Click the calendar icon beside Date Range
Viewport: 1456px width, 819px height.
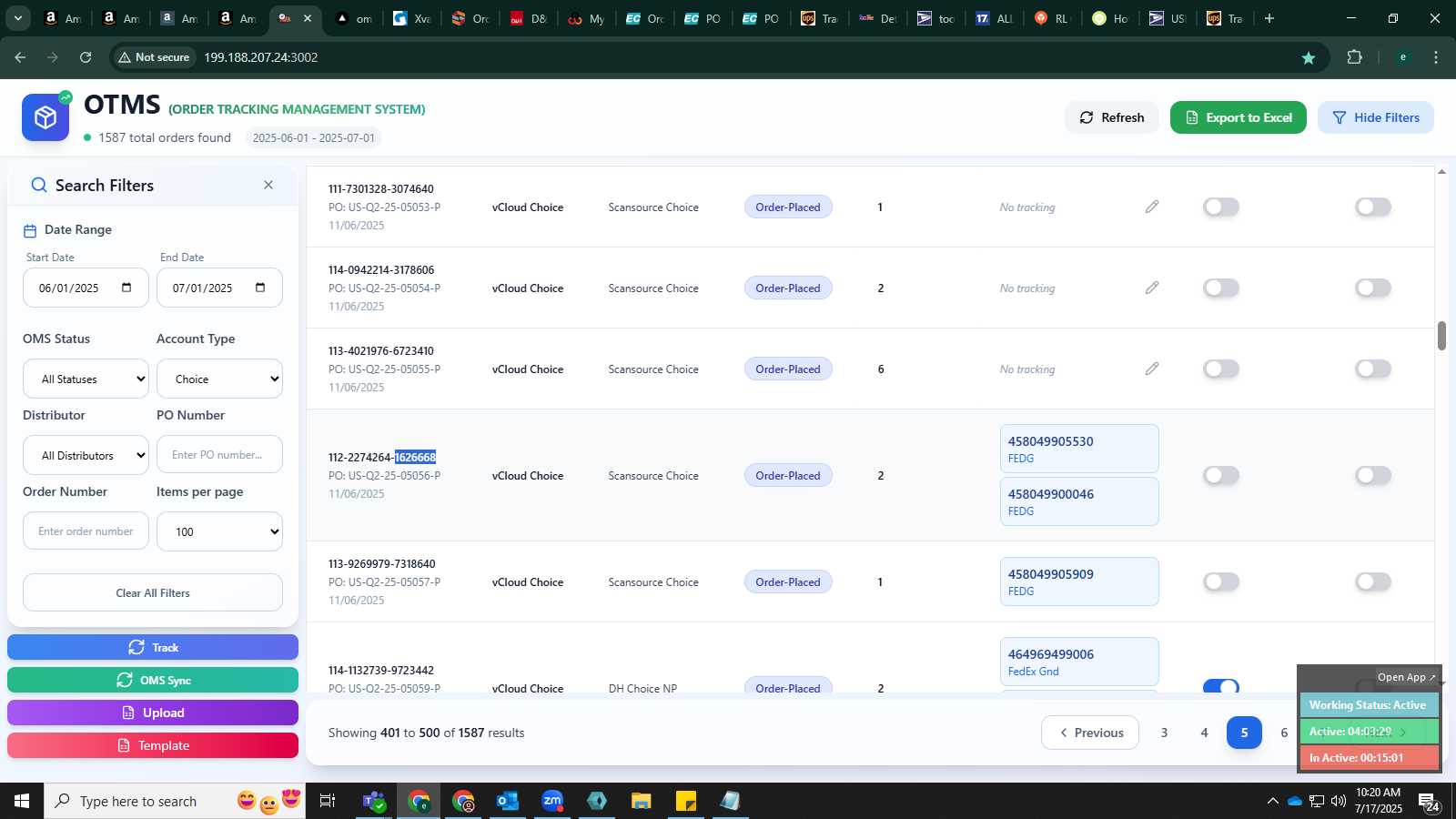click(30, 230)
